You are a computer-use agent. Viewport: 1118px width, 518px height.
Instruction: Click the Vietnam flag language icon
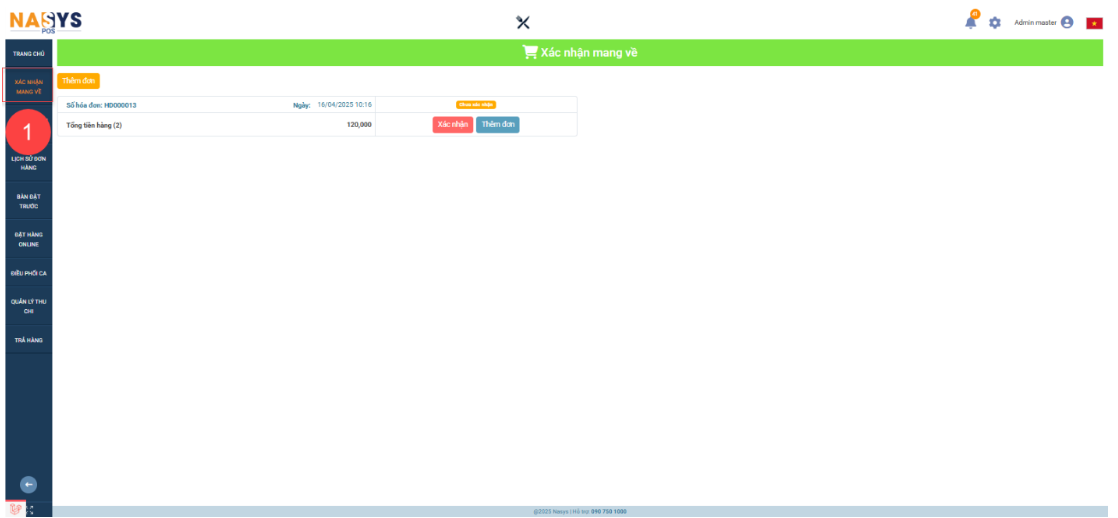1094,23
